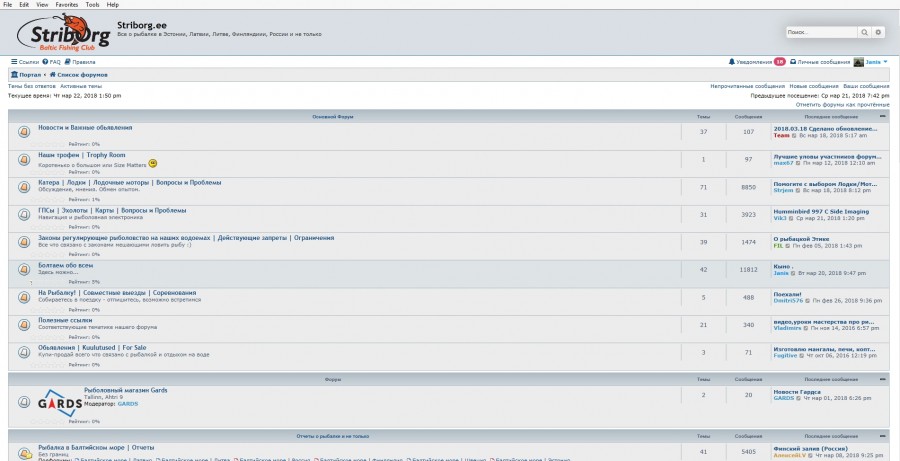Click the Gards shop logo image
The image size is (900, 461).
(x=58, y=402)
